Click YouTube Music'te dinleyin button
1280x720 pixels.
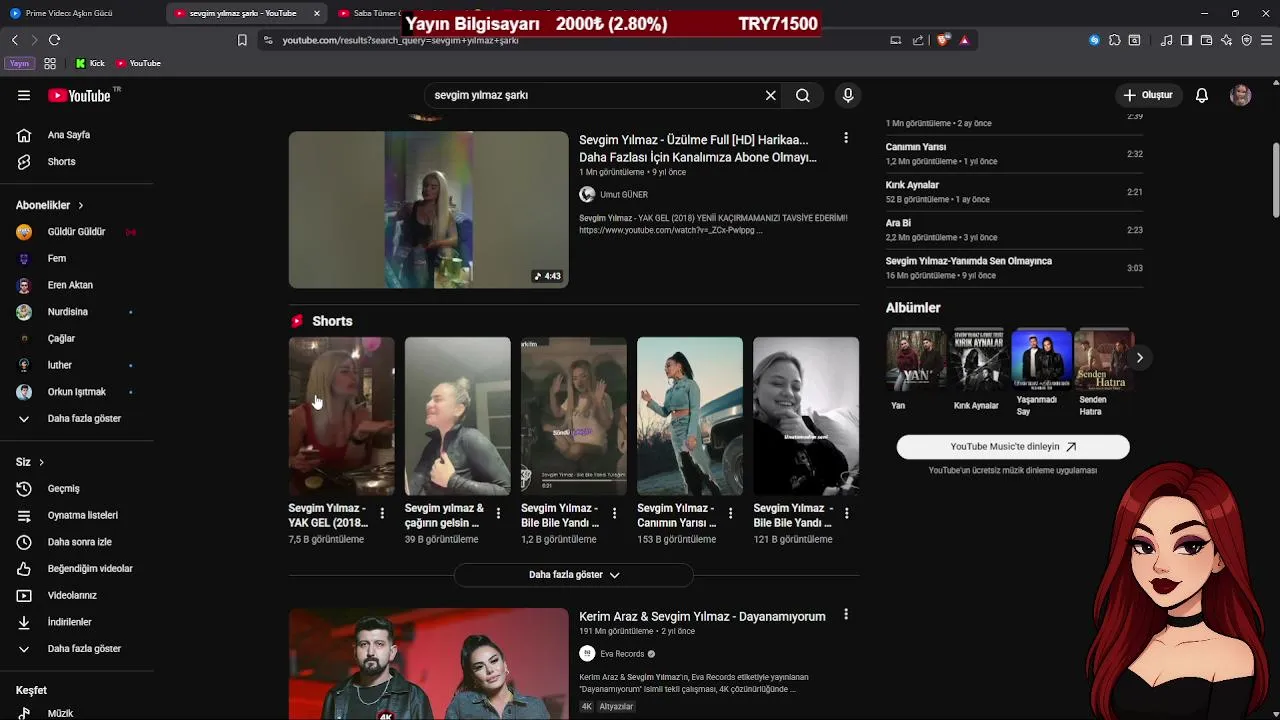point(1013,447)
